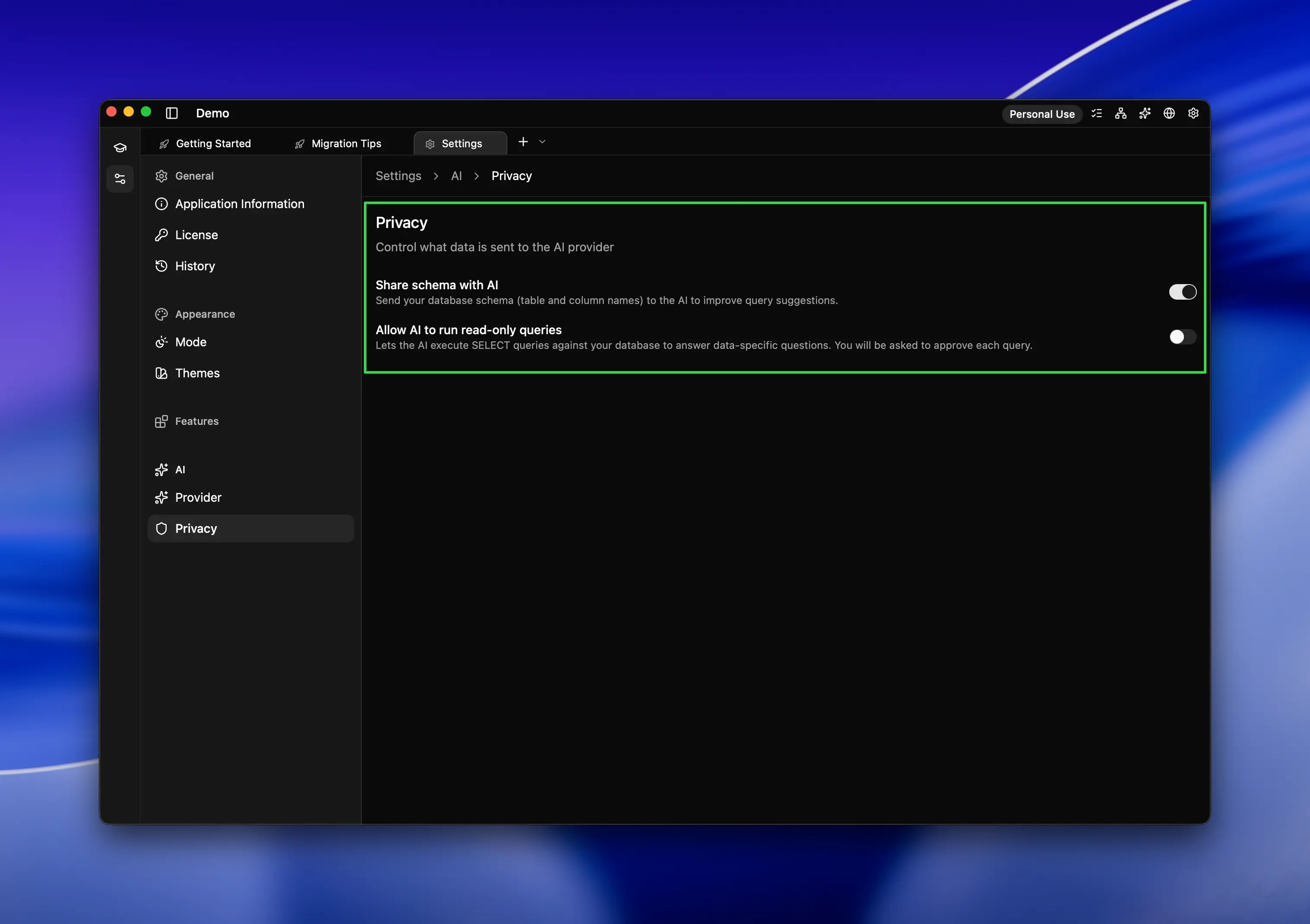Open the new tab chevron dropdown
1310x924 pixels.
(541, 142)
